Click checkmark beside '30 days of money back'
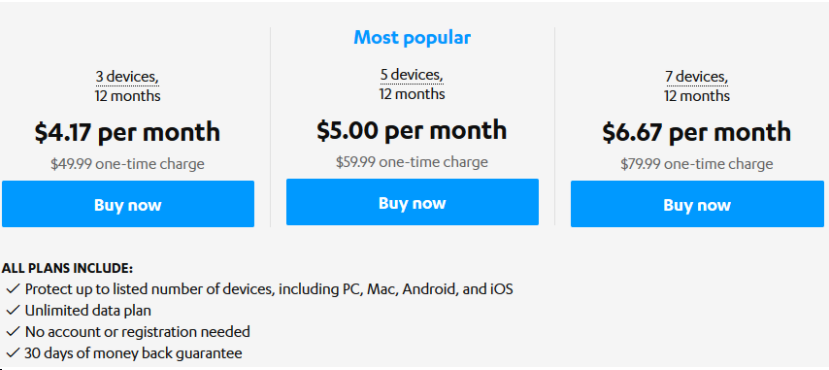This screenshot has height=370, width=829. click(13, 353)
